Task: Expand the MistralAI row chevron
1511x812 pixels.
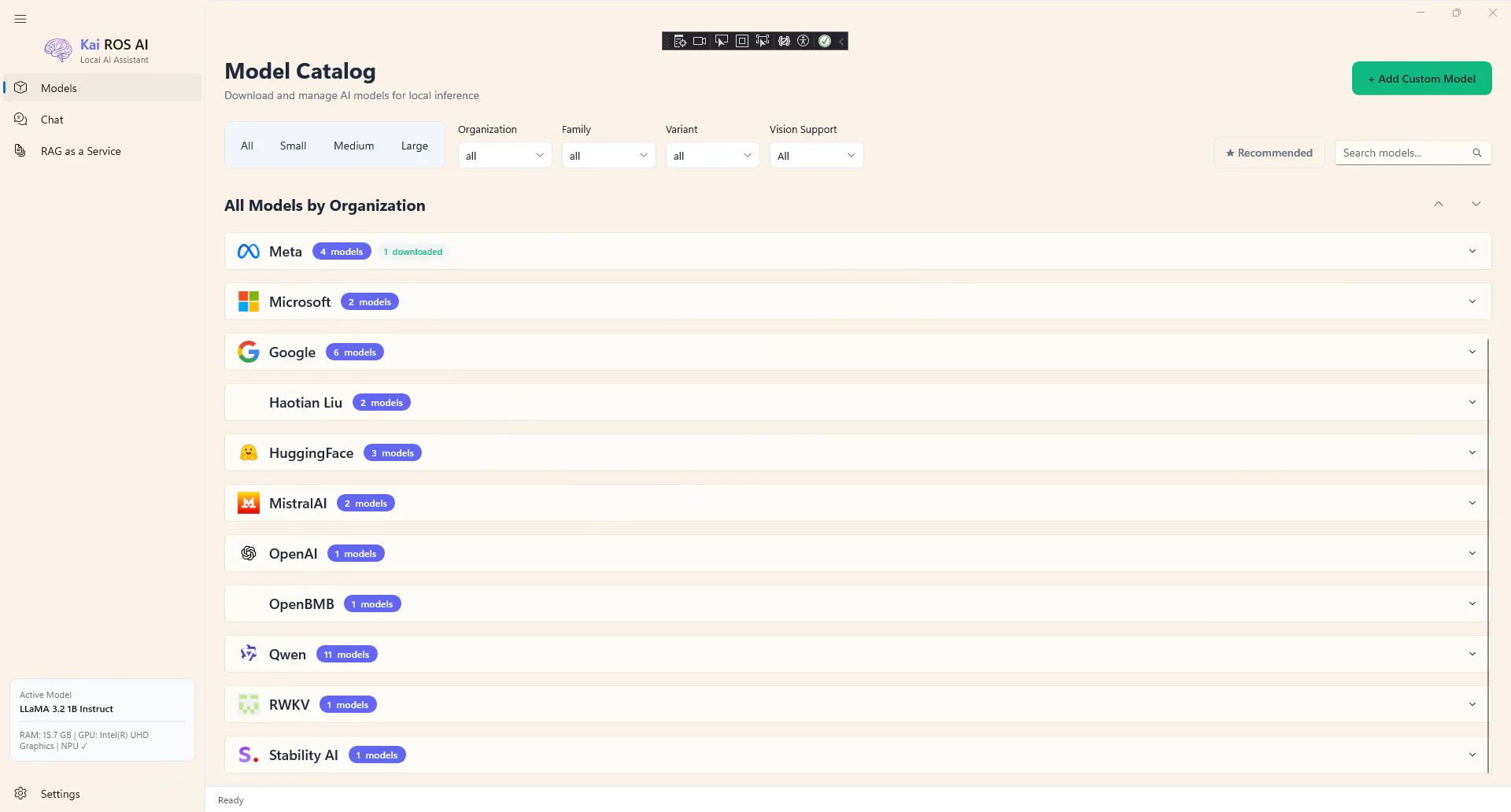Action: click(x=1472, y=503)
